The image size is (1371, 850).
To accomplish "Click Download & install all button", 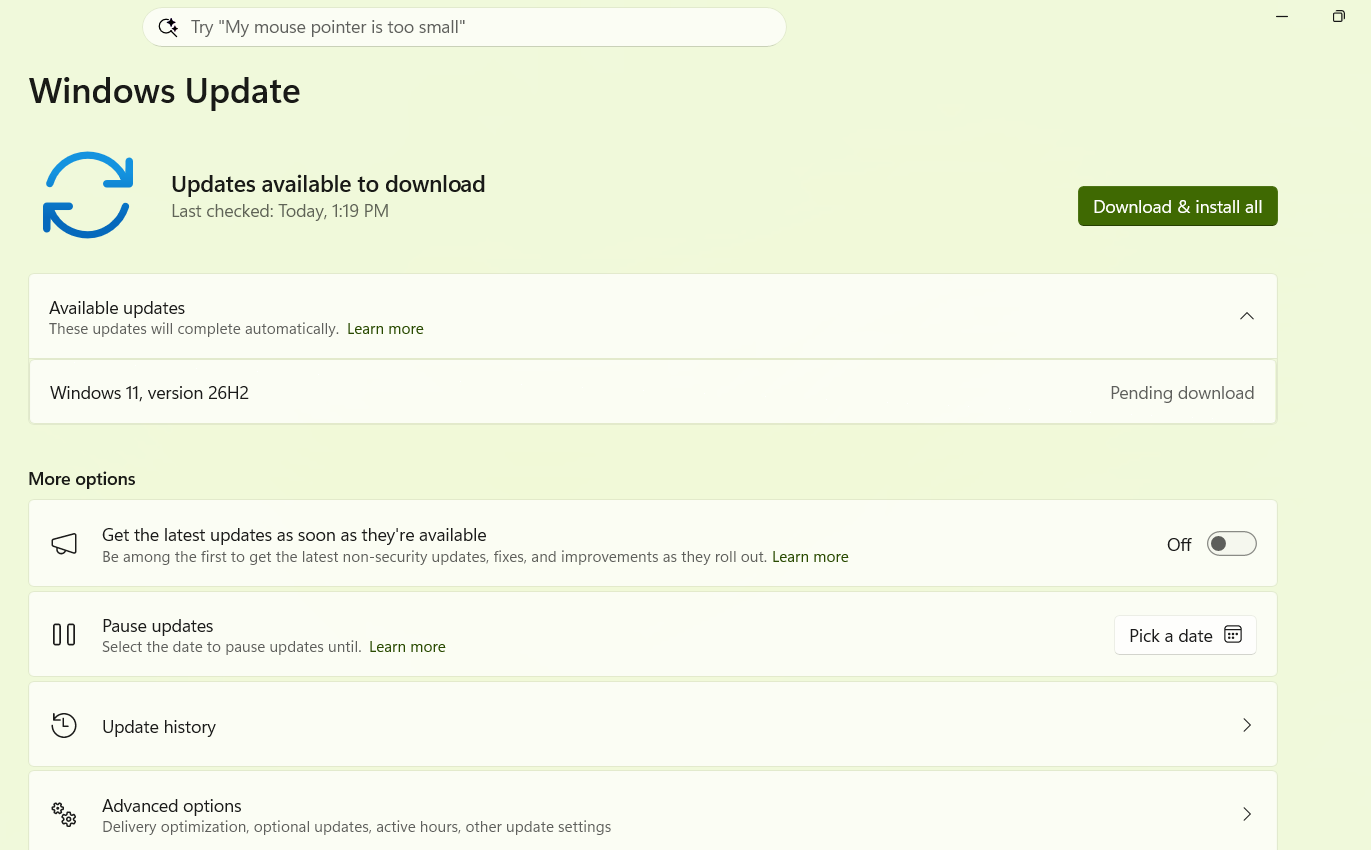I will (1177, 207).
